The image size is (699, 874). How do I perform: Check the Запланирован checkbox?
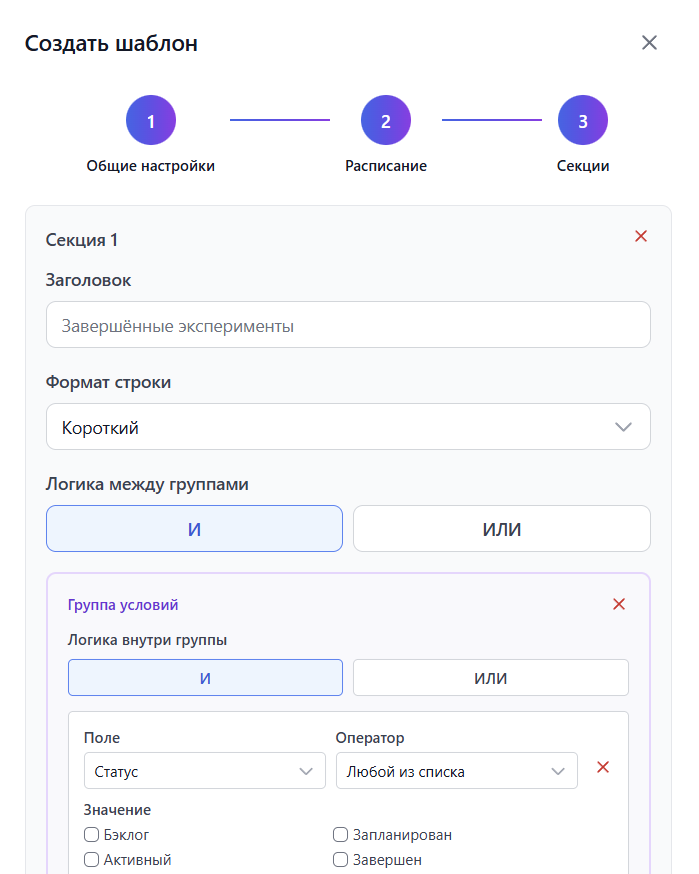pyautogui.click(x=340, y=834)
